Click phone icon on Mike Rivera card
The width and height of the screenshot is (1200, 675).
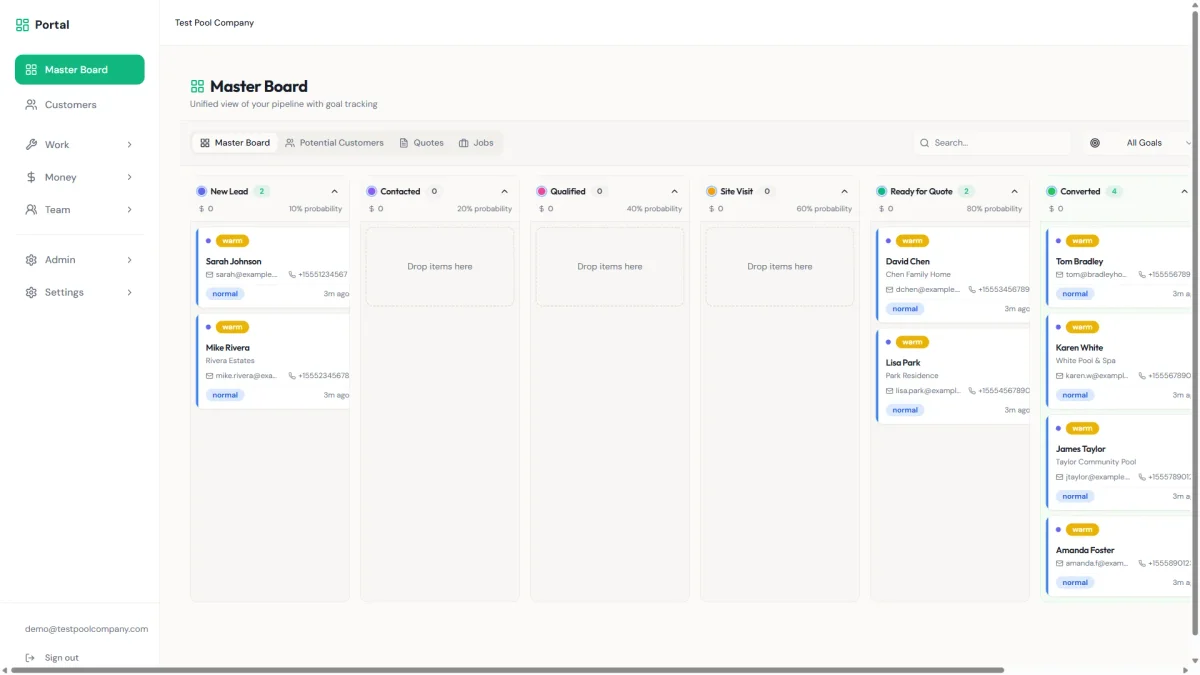point(293,376)
